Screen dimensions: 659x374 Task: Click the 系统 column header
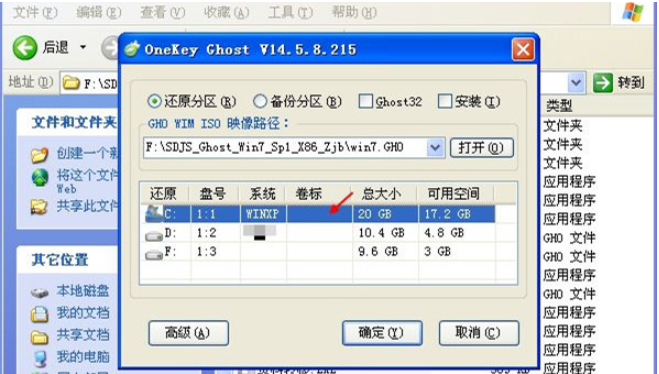[262, 194]
